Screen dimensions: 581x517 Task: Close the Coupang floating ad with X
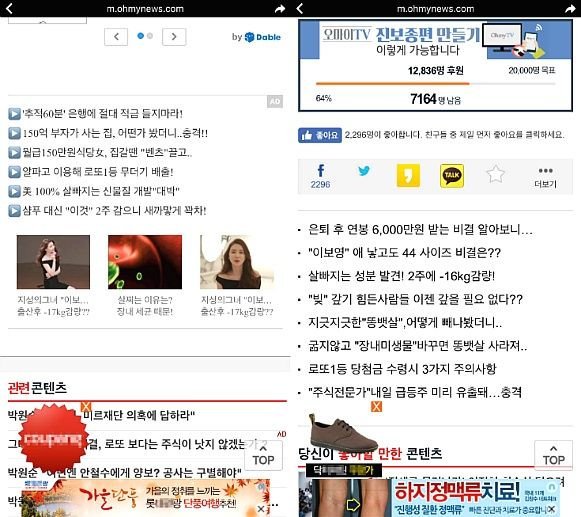(x=86, y=406)
